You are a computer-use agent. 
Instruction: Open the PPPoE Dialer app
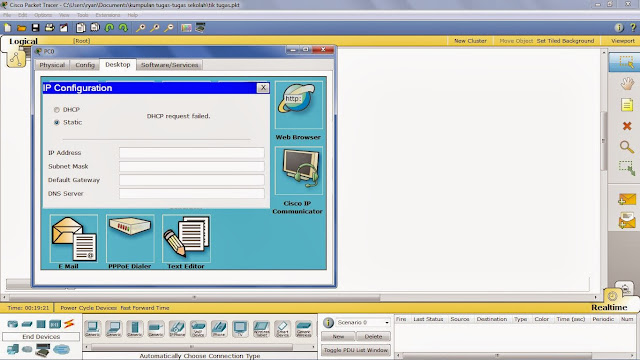click(130, 238)
